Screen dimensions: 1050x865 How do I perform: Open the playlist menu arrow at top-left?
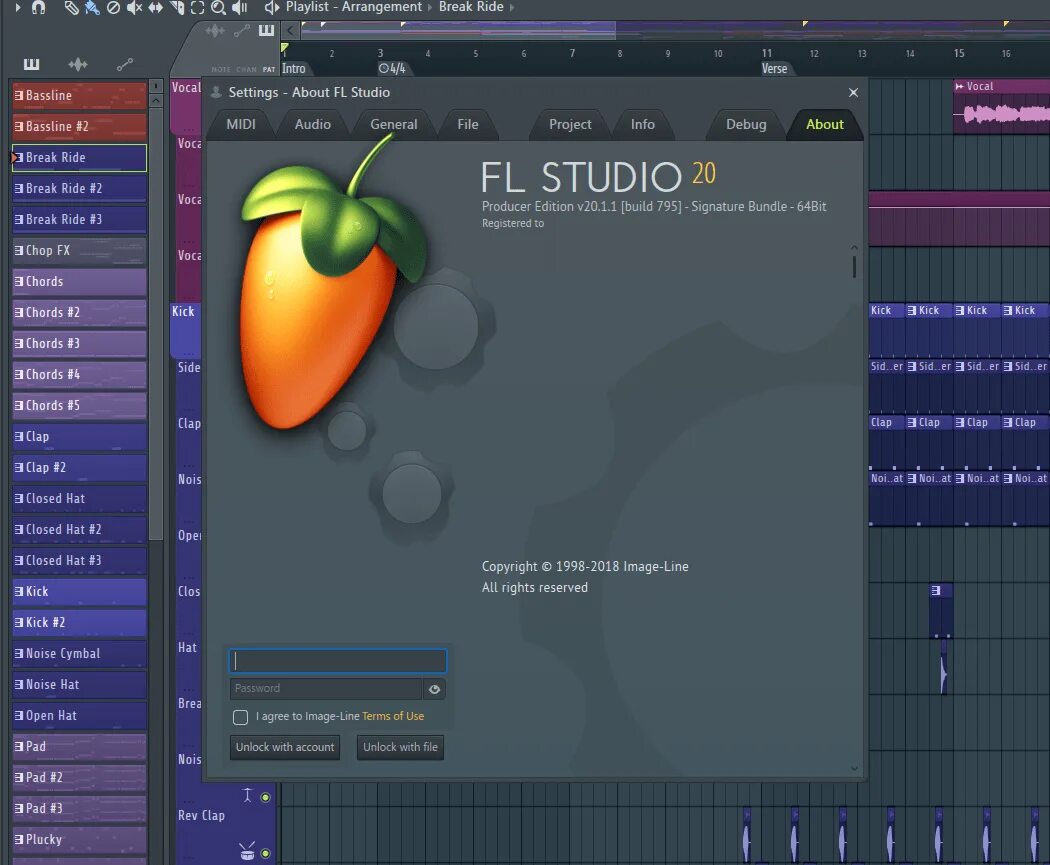pyautogui.click(x=18, y=7)
